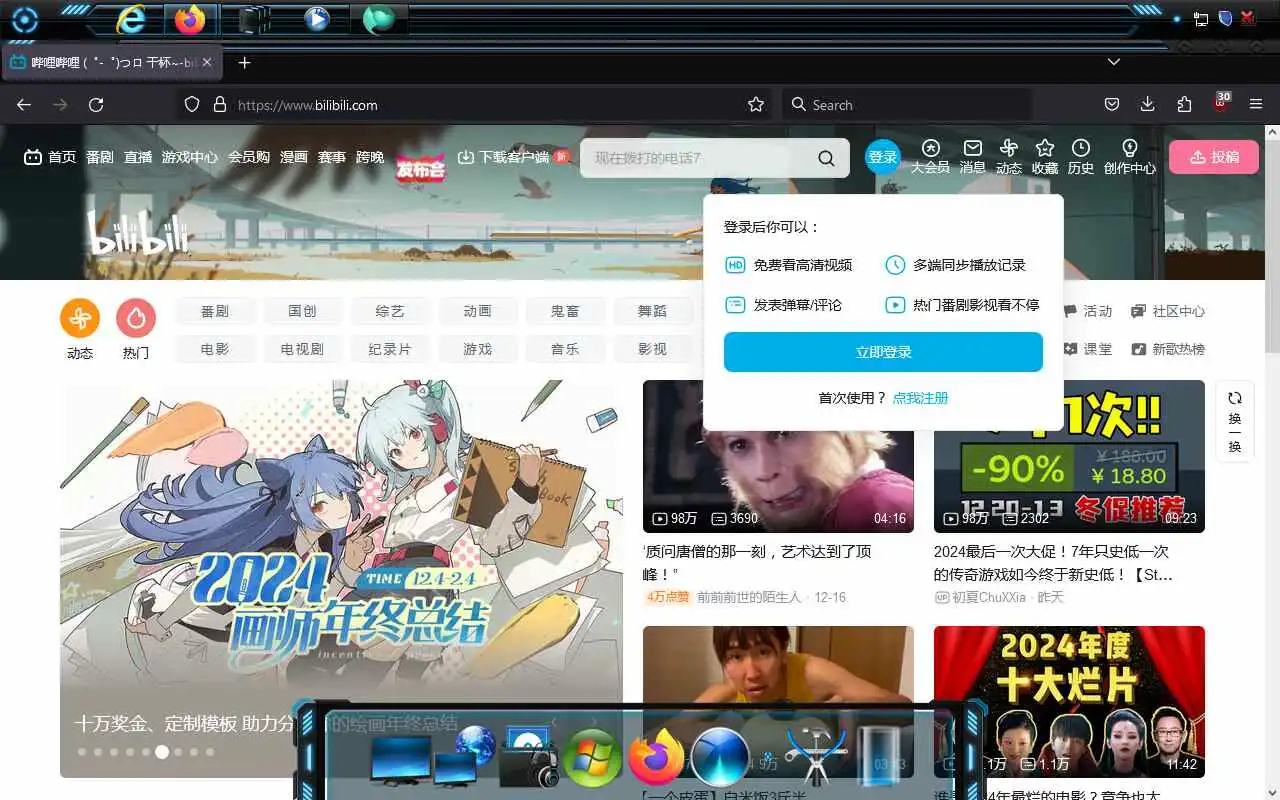Select the 动画 category

478,311
